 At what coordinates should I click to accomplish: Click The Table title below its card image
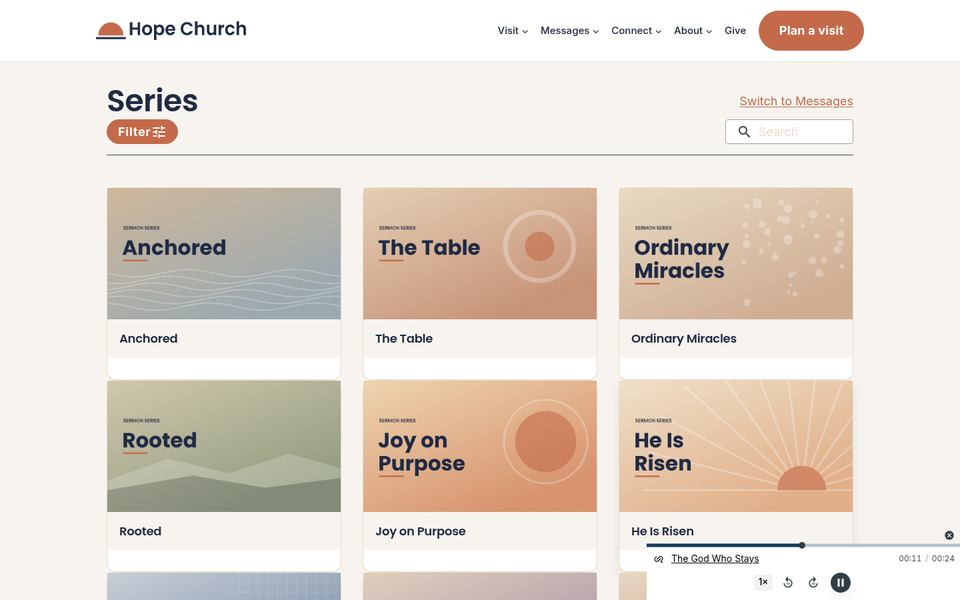point(404,339)
